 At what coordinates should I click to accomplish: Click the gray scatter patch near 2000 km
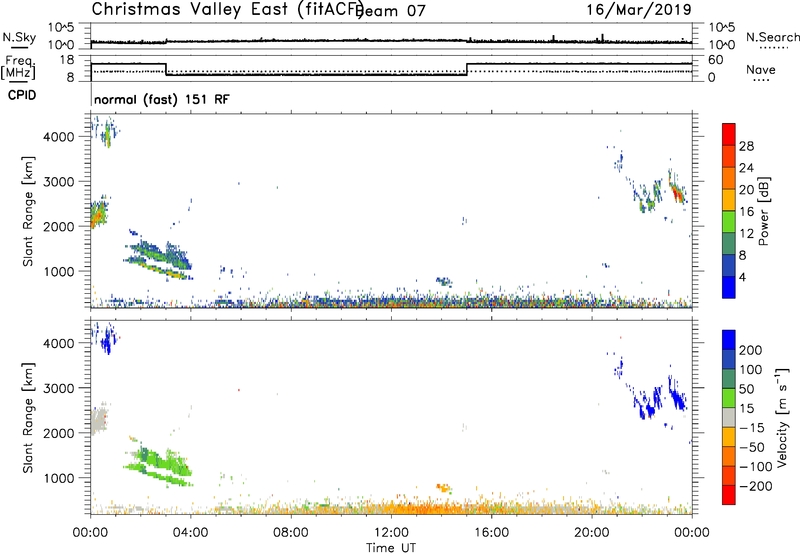[x=99, y=419]
